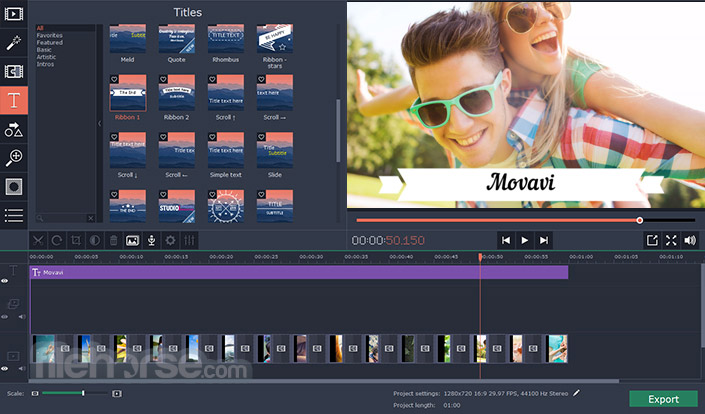Screen dimensions: 705x414
Task: Select the last clip on the video track
Action: click(x=558, y=348)
